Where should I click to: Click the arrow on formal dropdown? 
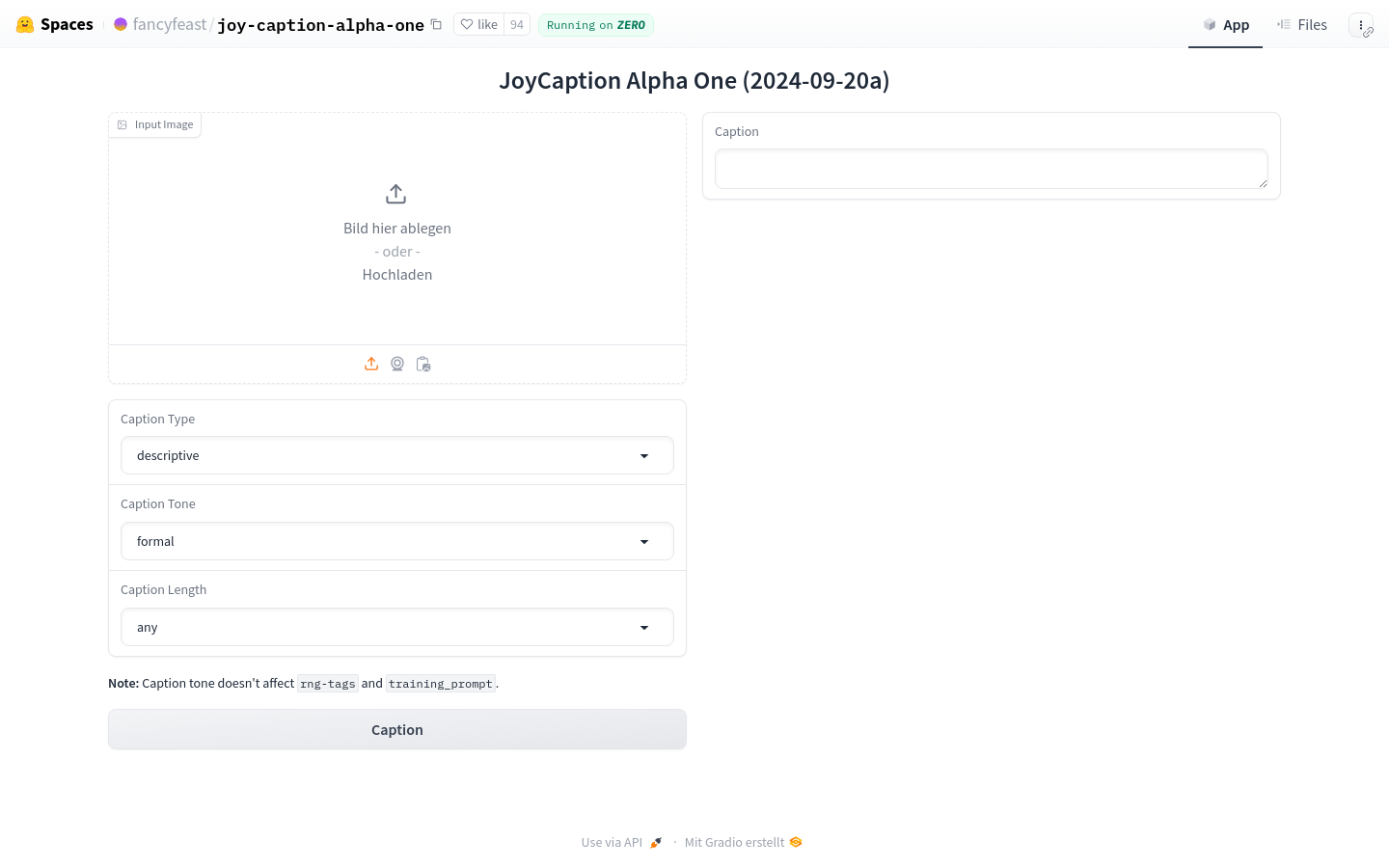(644, 542)
